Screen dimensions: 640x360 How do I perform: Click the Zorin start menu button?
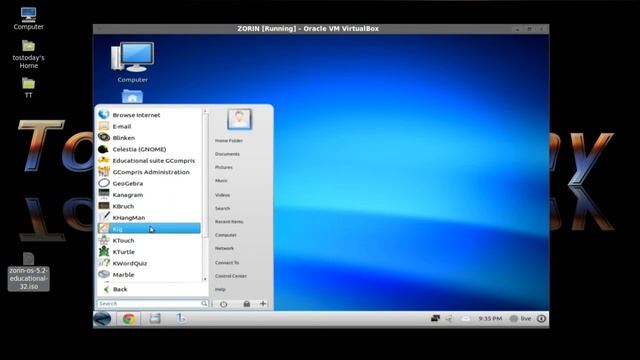[102, 319]
